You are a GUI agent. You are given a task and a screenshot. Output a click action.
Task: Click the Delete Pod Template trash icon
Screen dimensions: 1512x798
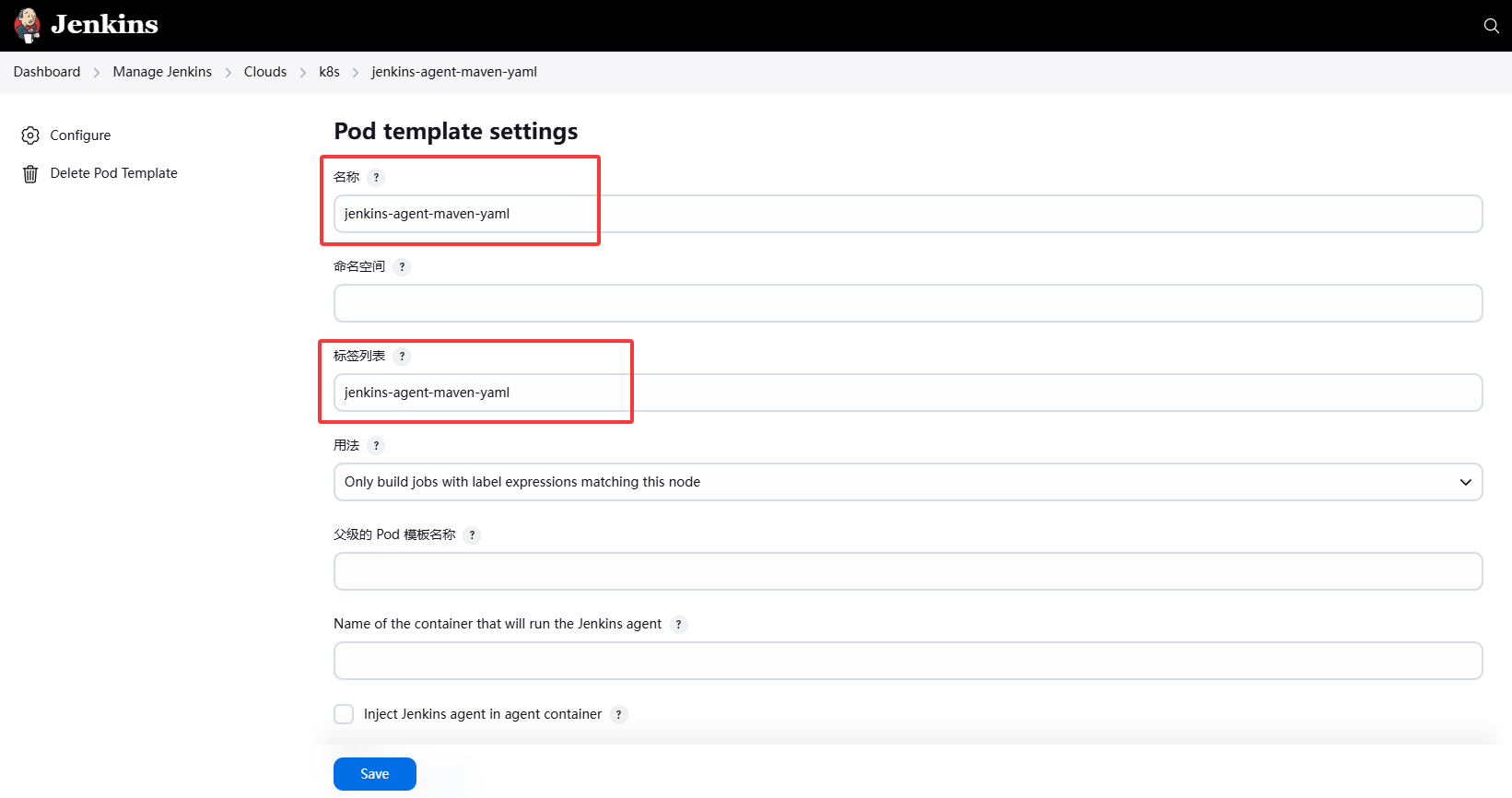click(x=30, y=173)
